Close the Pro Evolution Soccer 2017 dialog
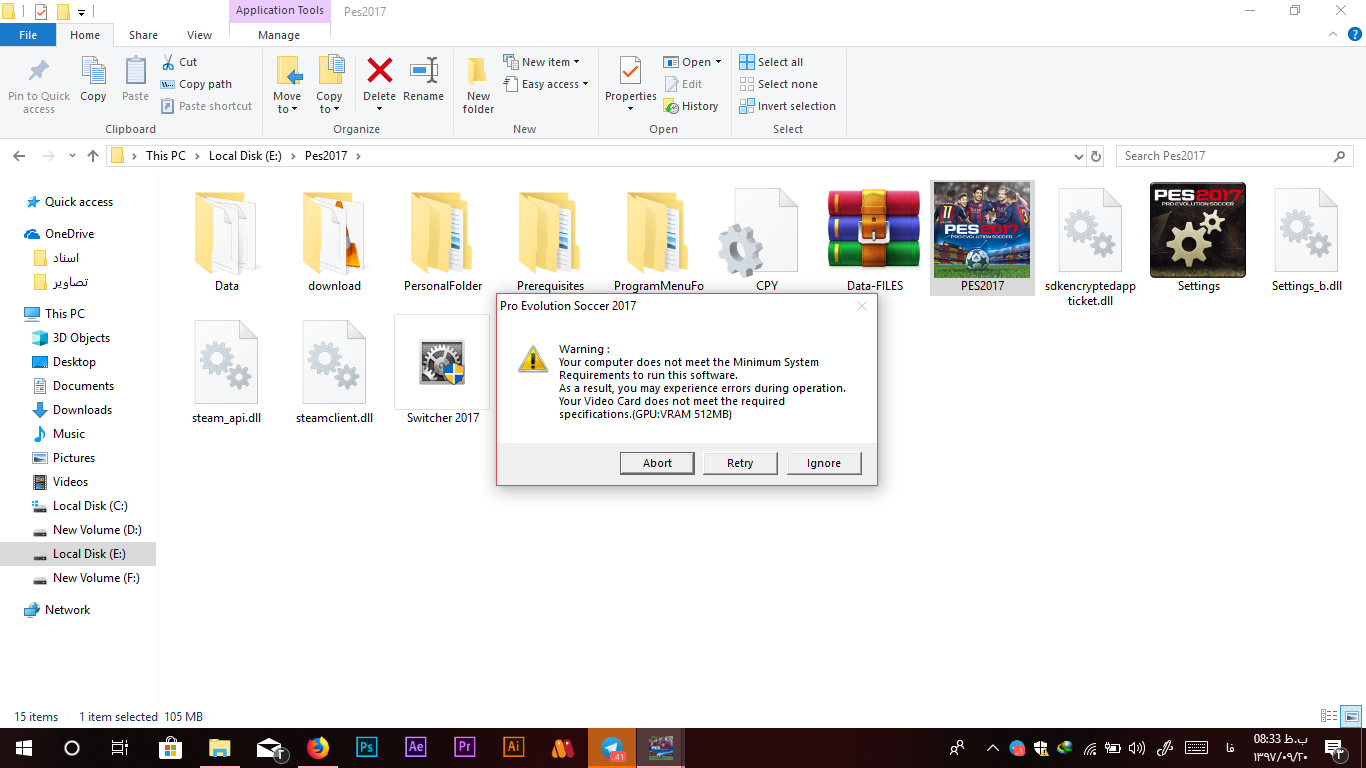The width and height of the screenshot is (1366, 768). pos(862,306)
